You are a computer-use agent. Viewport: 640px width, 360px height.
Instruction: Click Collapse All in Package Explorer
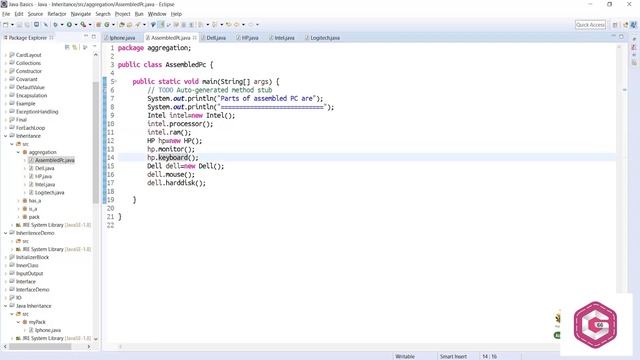[x=67, y=47]
